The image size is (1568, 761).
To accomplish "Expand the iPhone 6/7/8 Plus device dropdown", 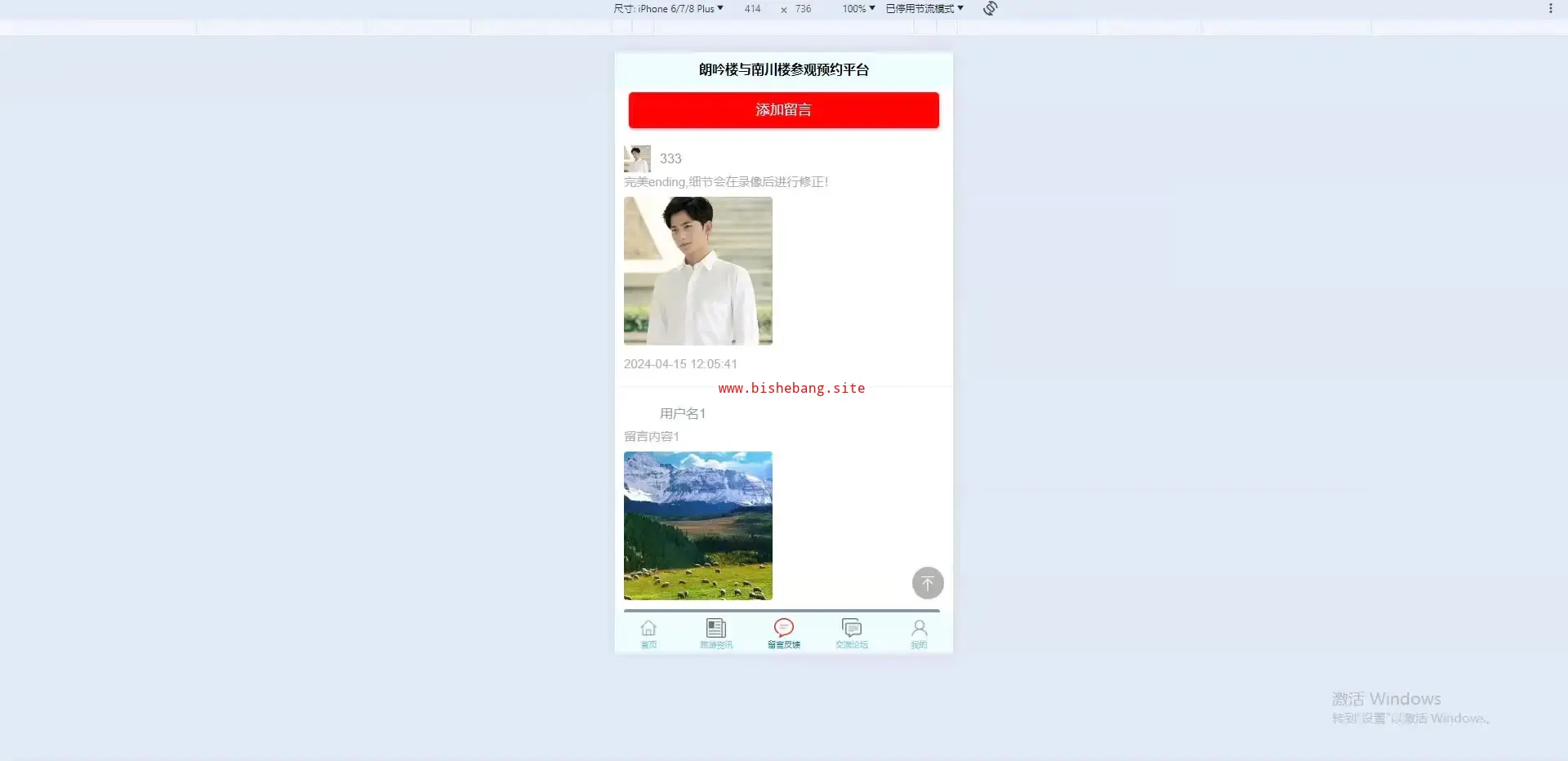I will [668, 9].
